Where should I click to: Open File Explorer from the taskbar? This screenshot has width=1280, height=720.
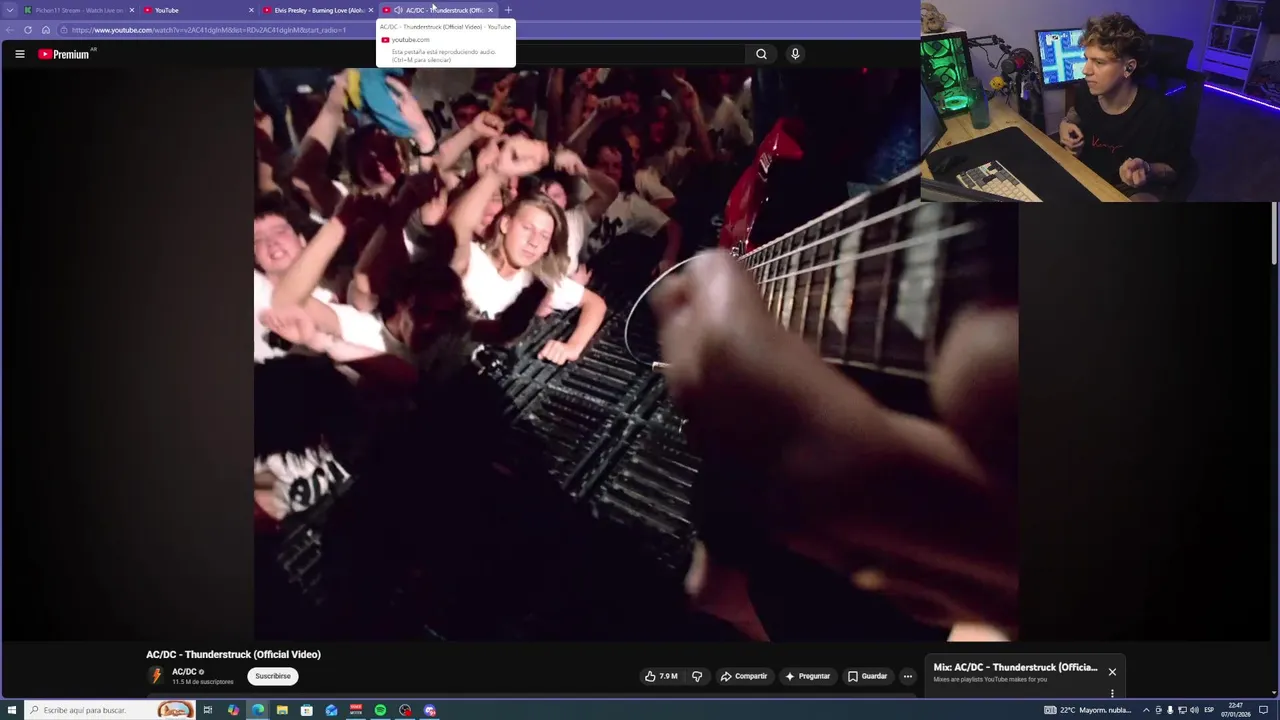(282, 710)
